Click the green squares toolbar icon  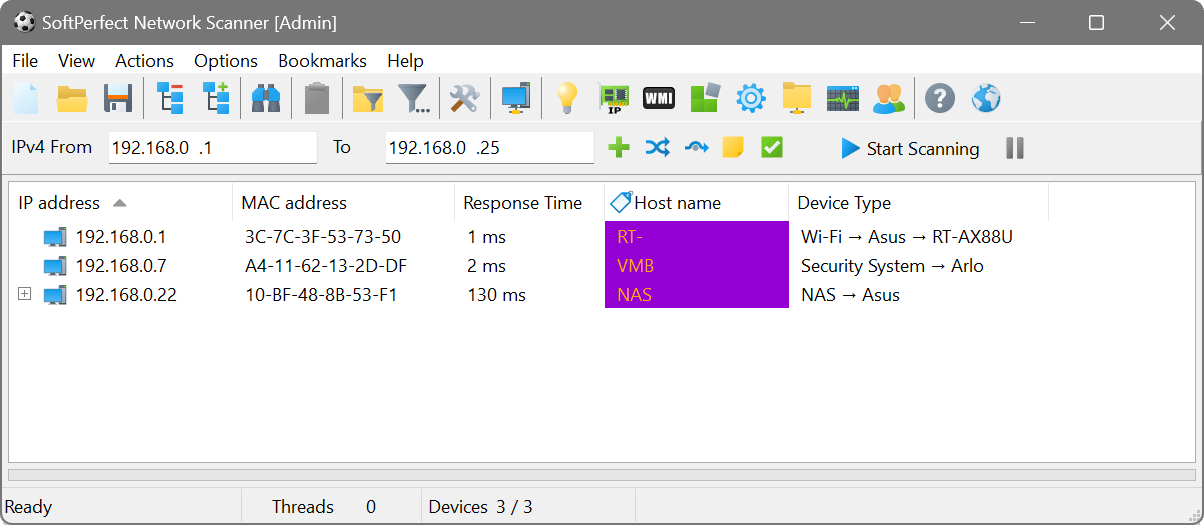705,98
